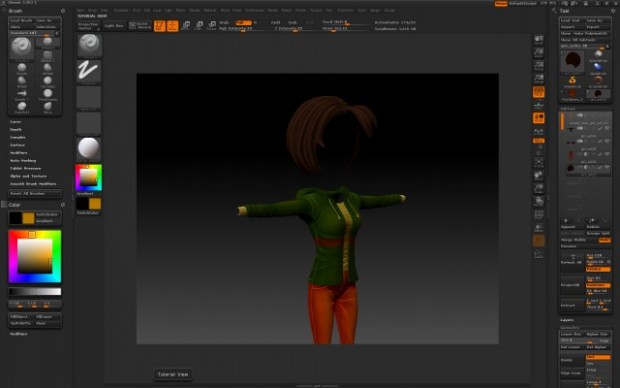
Task: Click the large color picker in Color palette
Action: [x=35, y=256]
